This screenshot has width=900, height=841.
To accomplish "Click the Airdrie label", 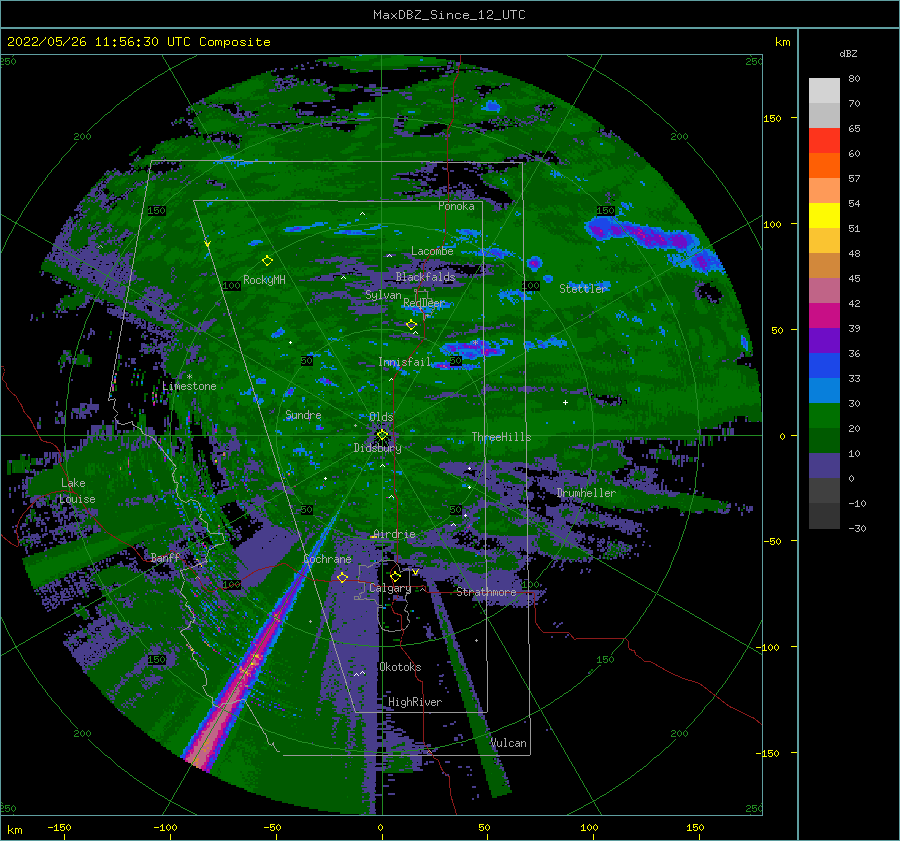I will point(394,534).
